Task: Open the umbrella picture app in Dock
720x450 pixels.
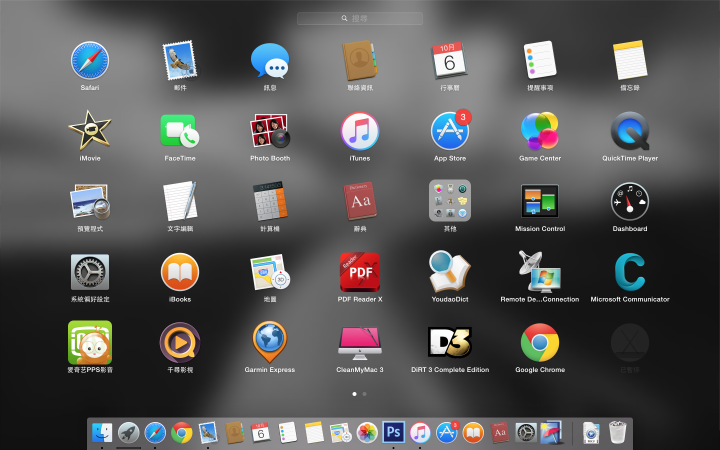Action: pyautogui.click(x=552, y=432)
